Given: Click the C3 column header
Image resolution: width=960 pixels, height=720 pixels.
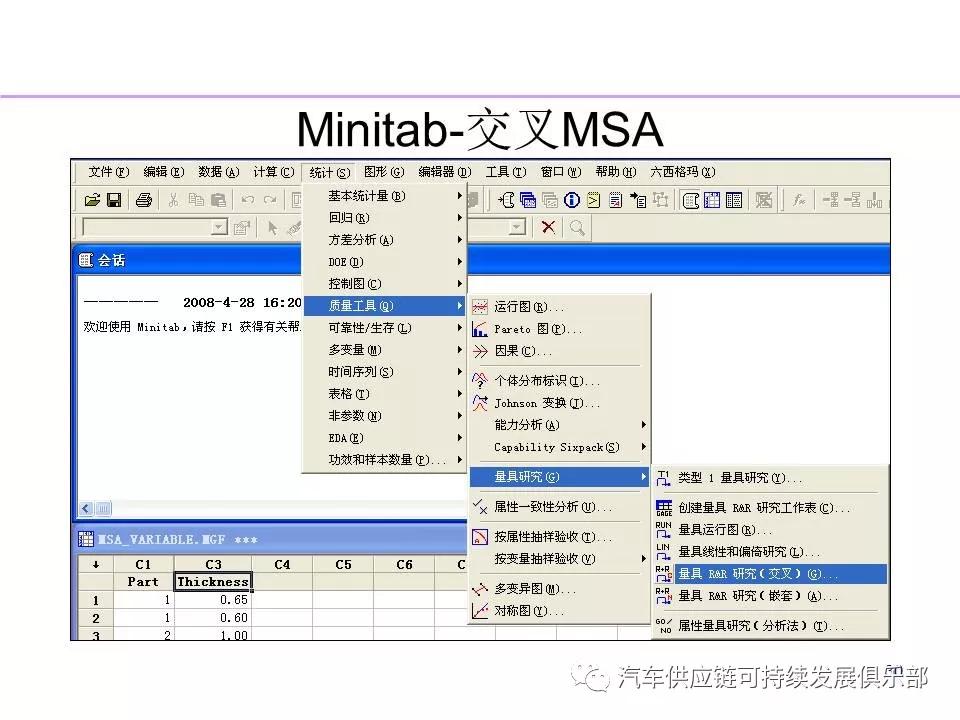Looking at the screenshot, I should point(213,564).
